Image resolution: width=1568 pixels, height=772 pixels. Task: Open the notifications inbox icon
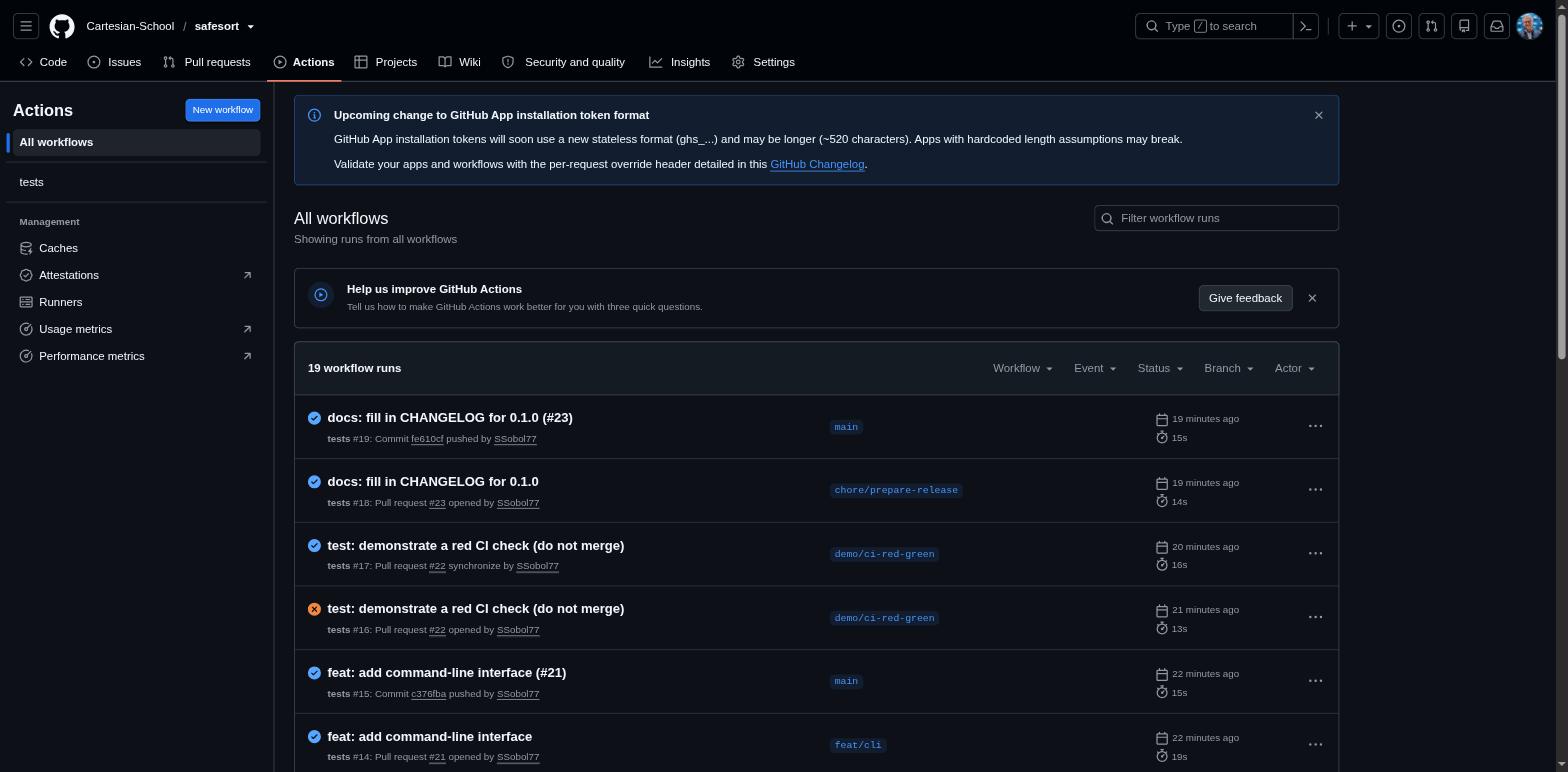point(1497,26)
